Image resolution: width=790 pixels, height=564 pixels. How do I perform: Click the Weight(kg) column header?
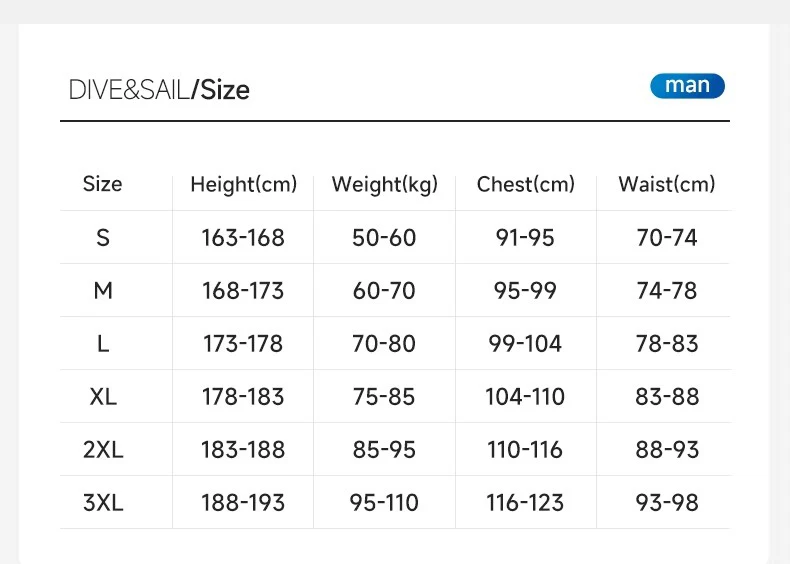click(384, 184)
